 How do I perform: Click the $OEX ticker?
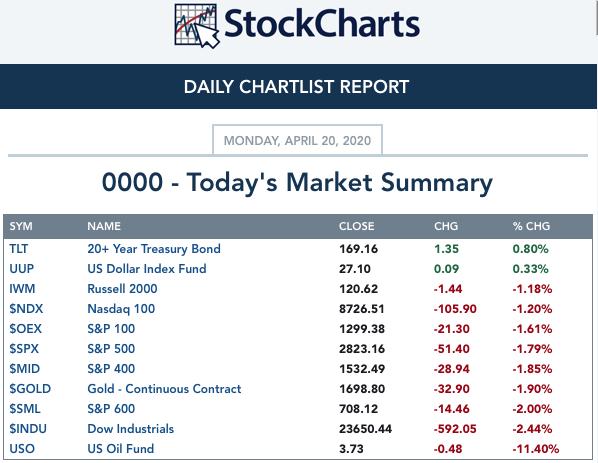(x=25, y=328)
